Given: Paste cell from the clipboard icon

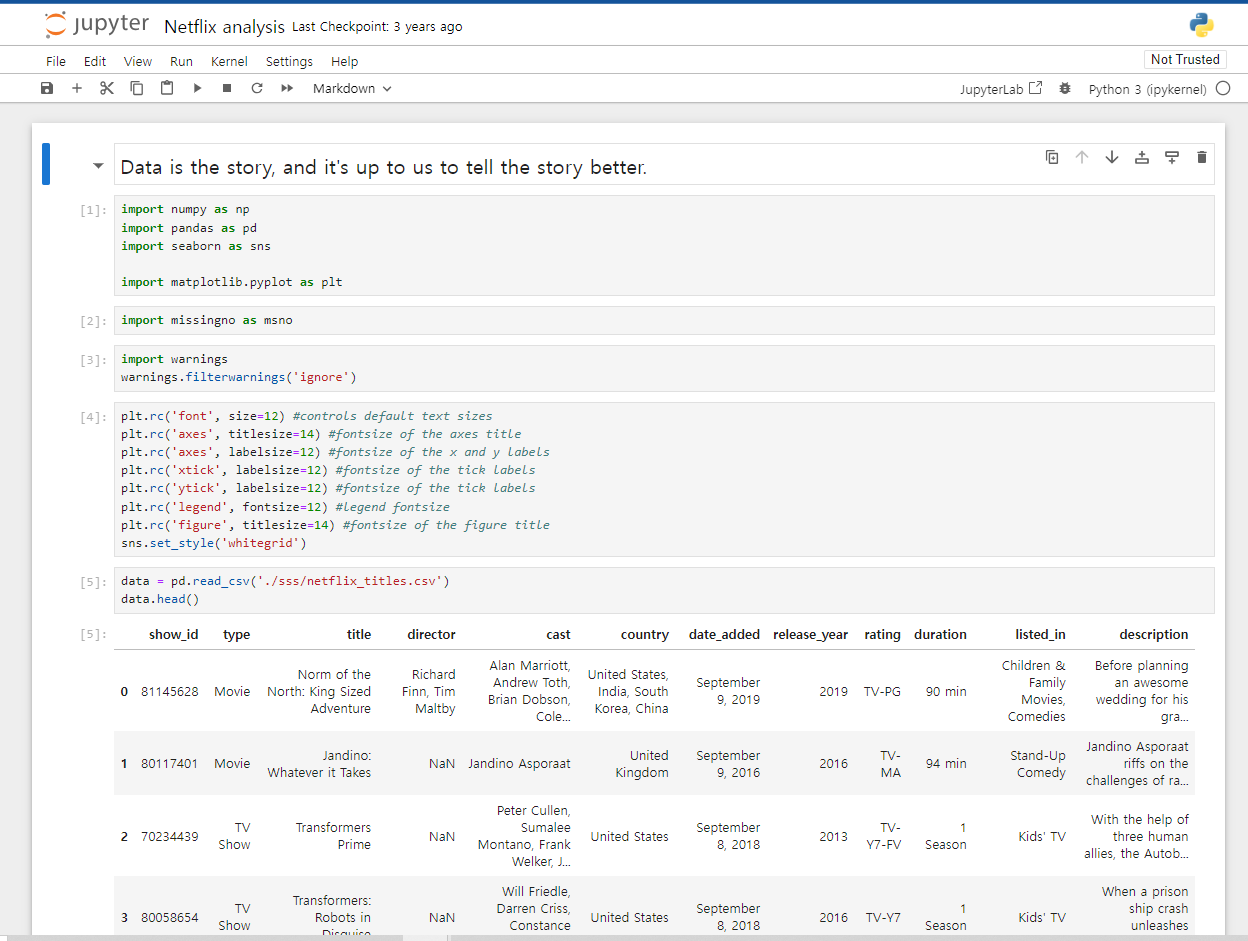Looking at the screenshot, I should pyautogui.click(x=167, y=88).
